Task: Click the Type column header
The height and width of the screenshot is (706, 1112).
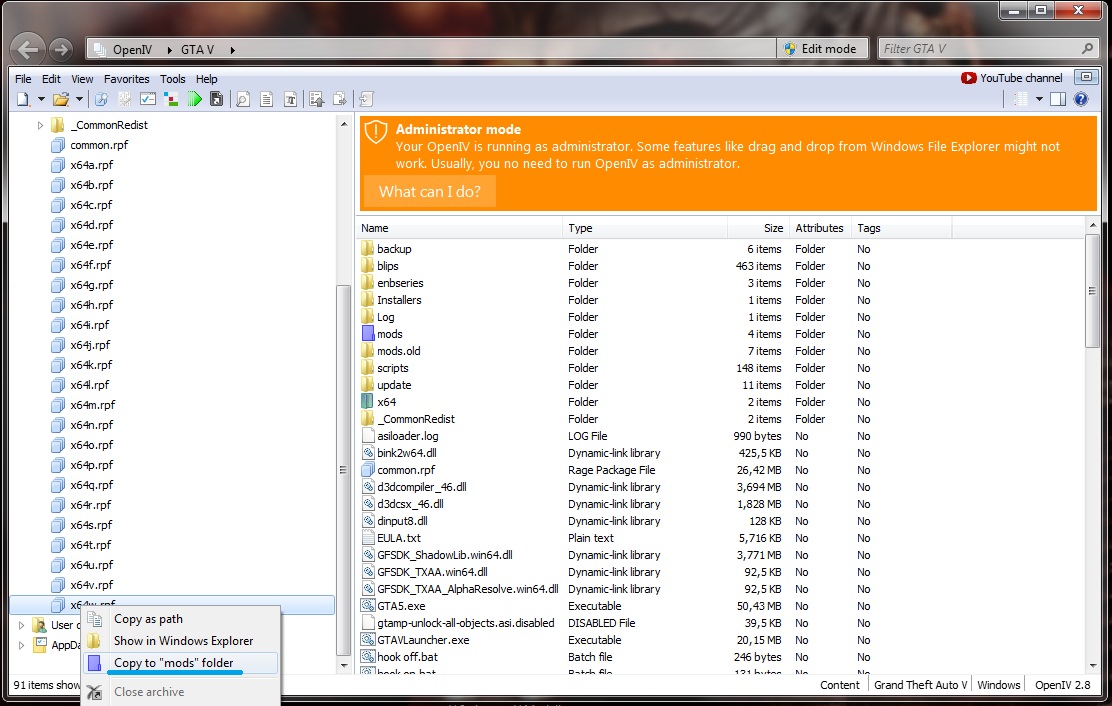Action: click(645, 228)
